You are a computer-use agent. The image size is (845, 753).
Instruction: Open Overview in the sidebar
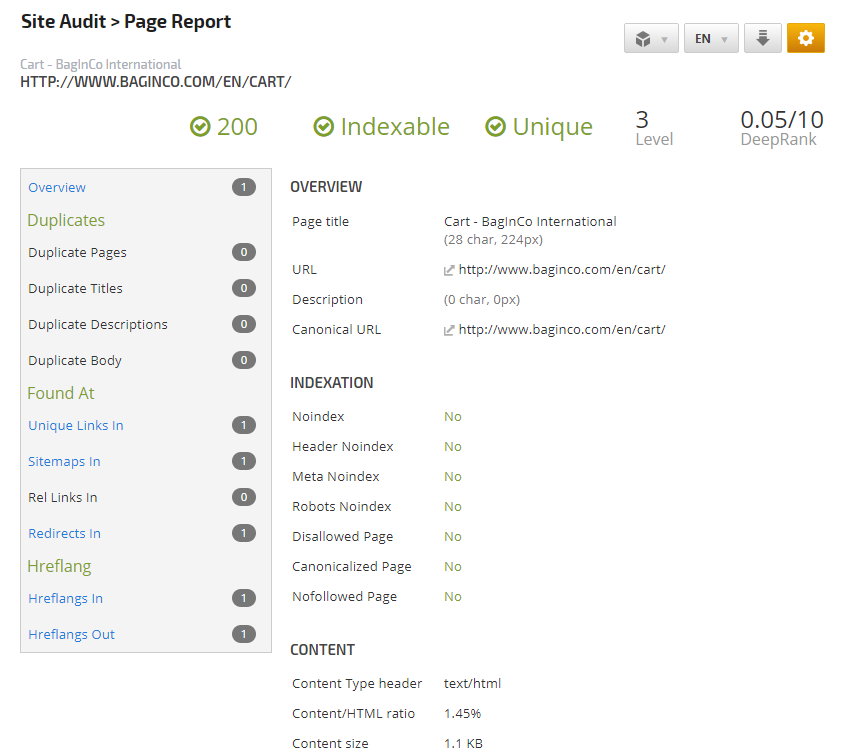click(57, 187)
